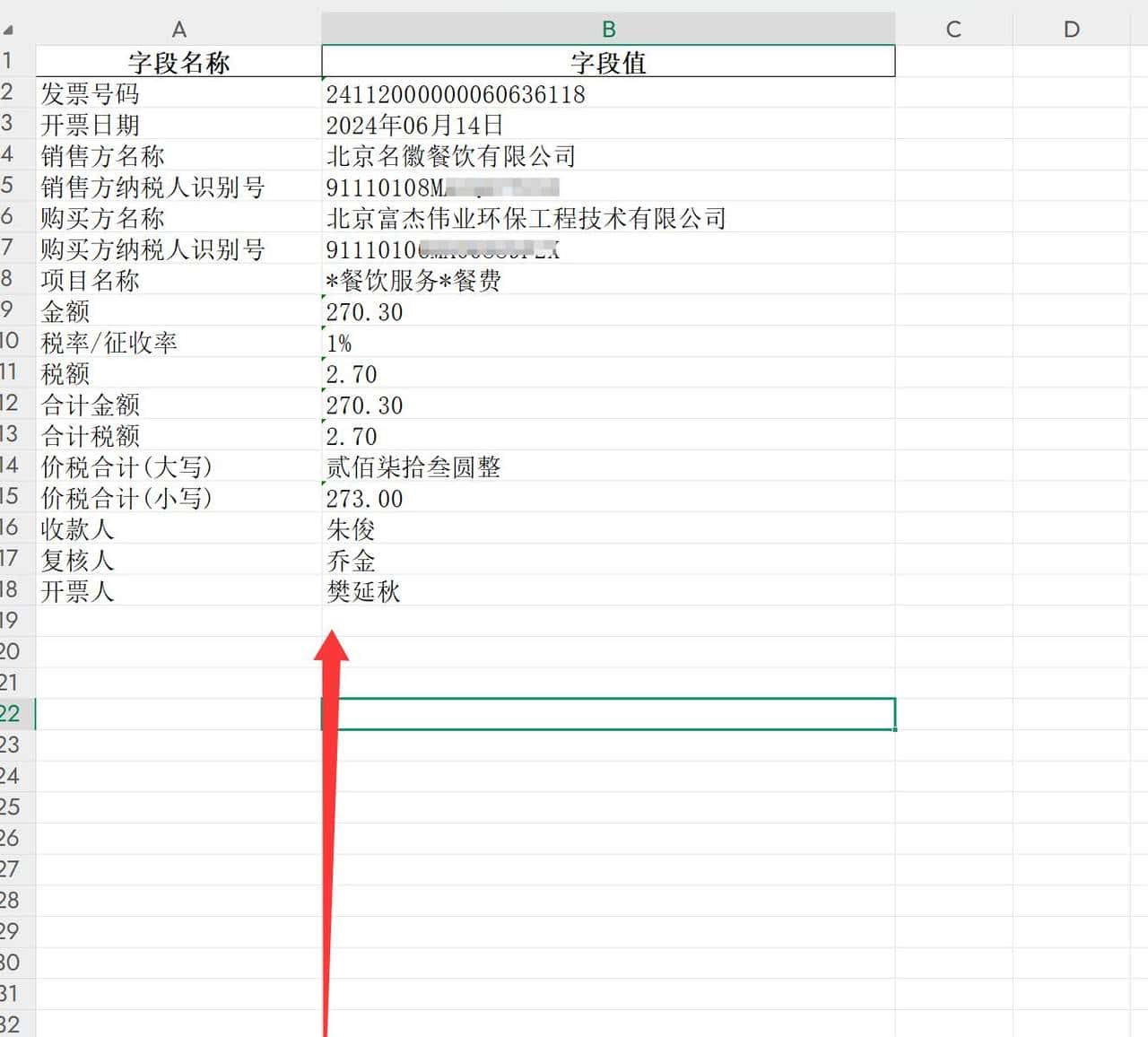Click cell labeled 金额 in row 9
The height and width of the screenshot is (1037, 1148).
tap(178, 311)
